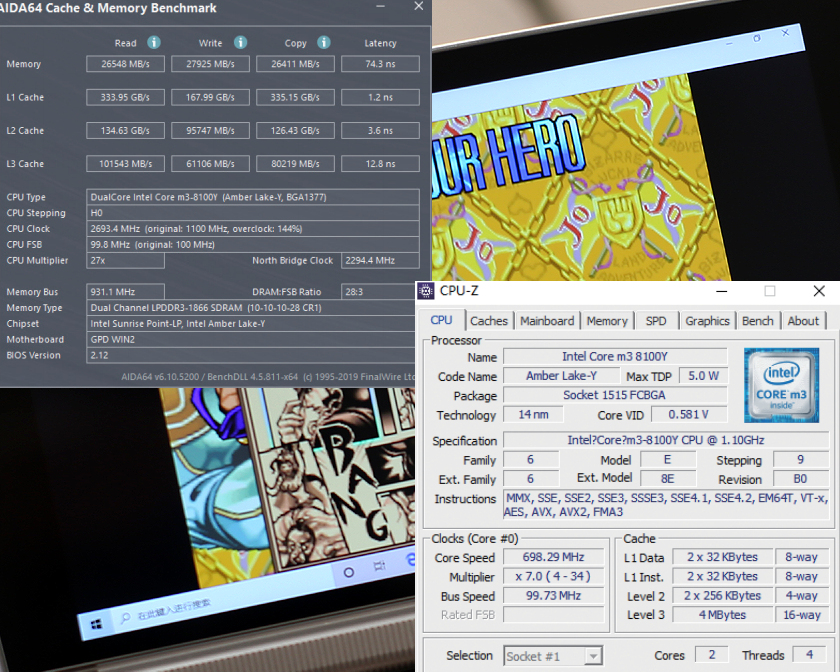
Task: Click the BIOS Version field 2.12
Action: coord(253,355)
